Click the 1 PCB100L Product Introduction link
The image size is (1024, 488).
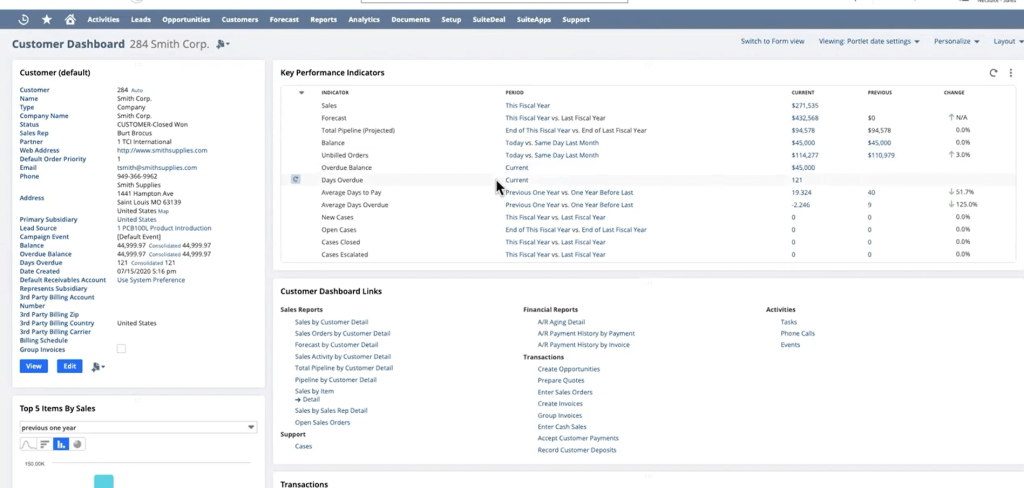(164, 228)
